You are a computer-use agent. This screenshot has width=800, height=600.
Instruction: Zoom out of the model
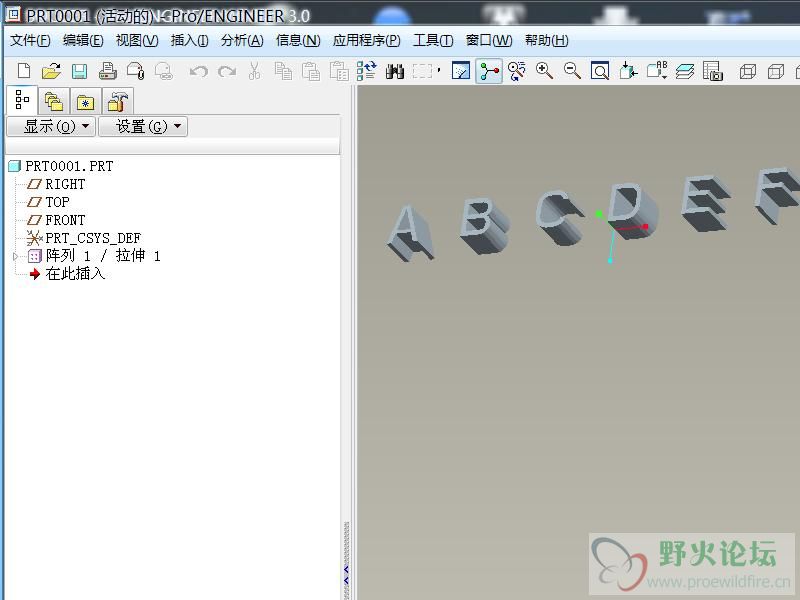[x=572, y=71]
